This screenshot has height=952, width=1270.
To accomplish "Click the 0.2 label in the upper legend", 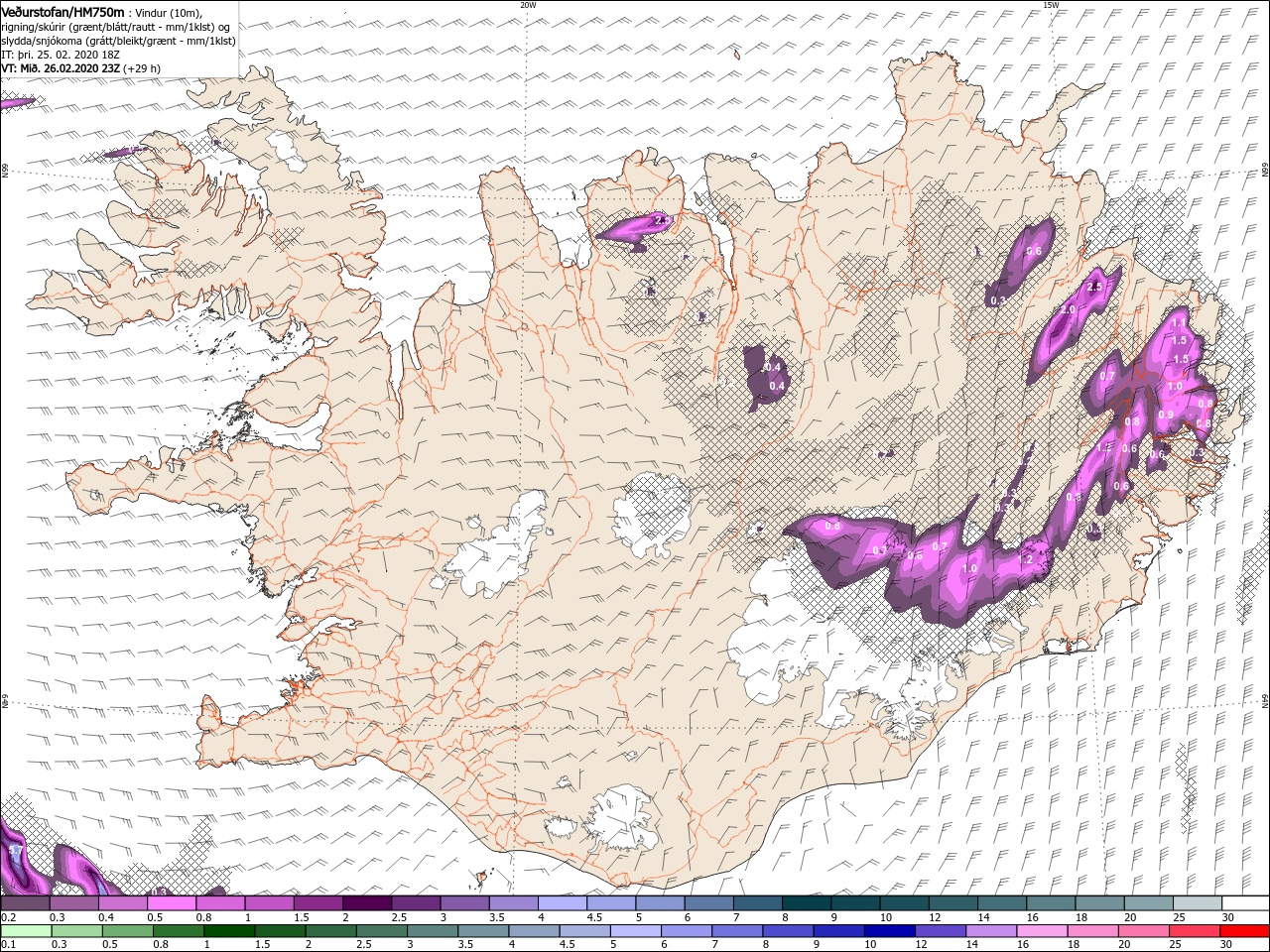I will [9, 917].
